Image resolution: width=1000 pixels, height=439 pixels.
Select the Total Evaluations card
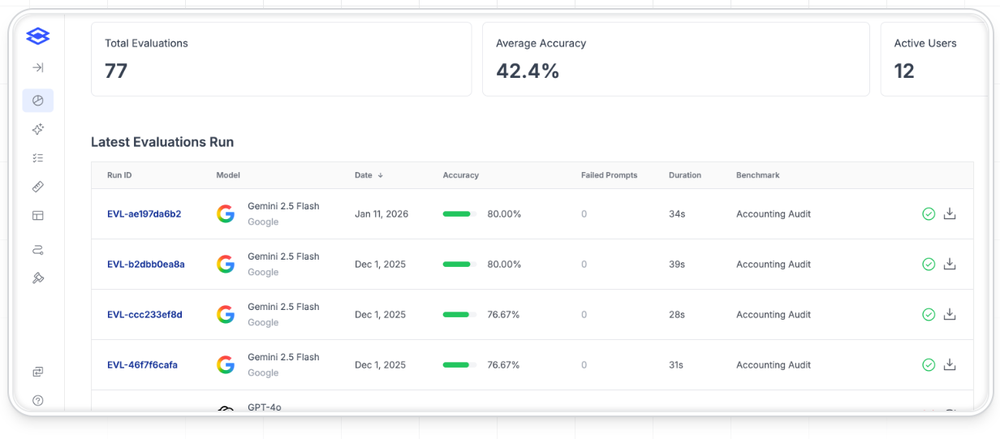pos(281,59)
